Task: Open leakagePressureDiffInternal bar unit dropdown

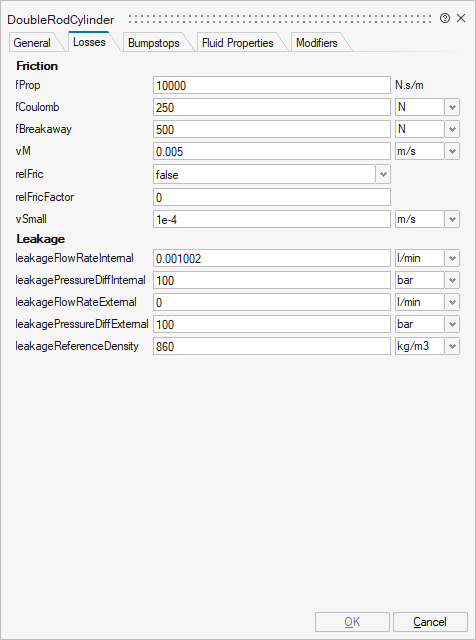Action: (x=452, y=280)
